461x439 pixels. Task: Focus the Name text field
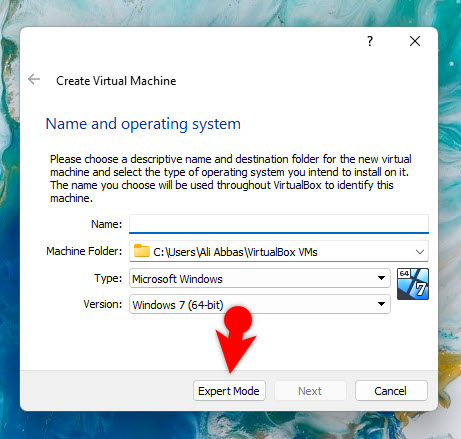click(x=279, y=224)
